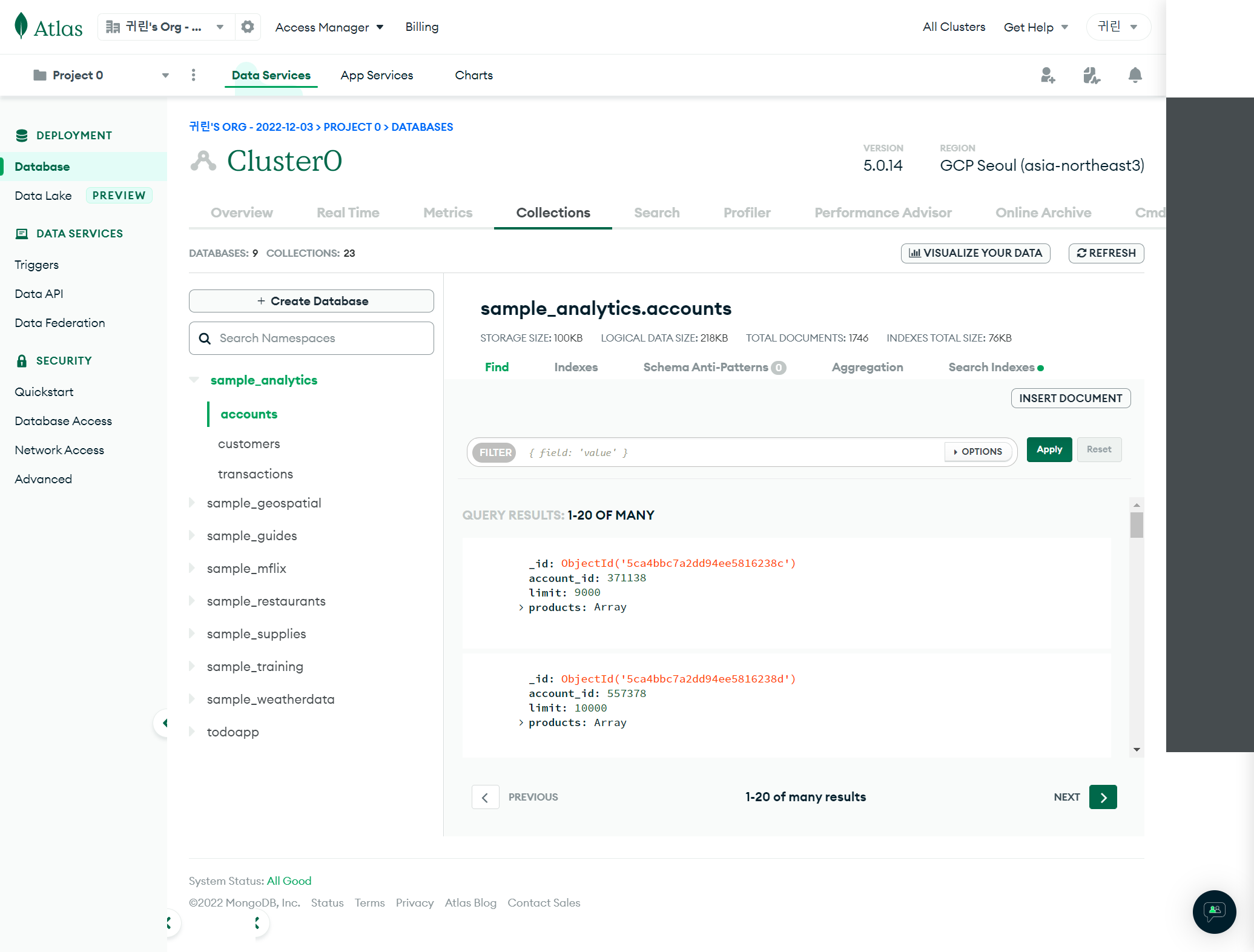Expand the todoapp database

192,732
